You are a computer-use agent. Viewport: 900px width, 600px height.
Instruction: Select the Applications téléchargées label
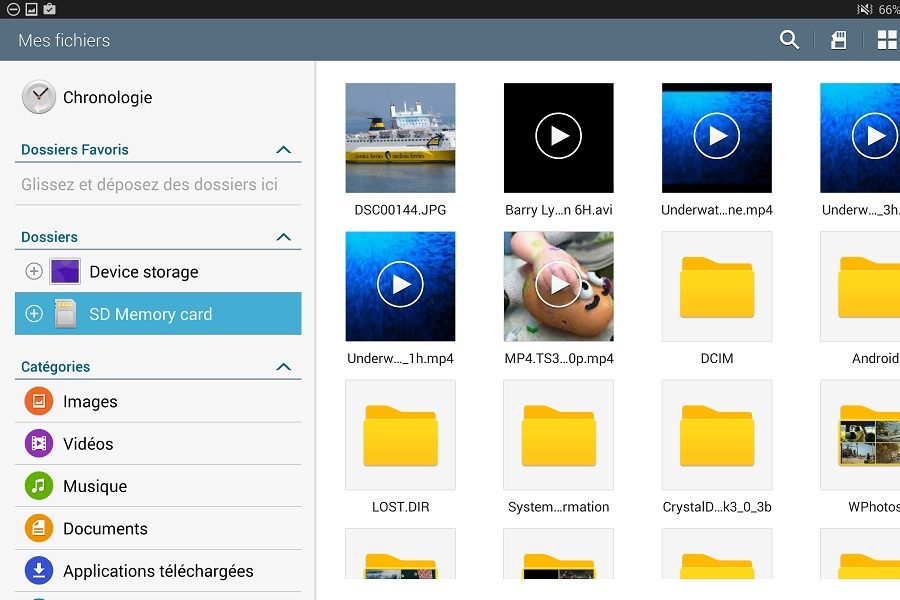click(158, 571)
